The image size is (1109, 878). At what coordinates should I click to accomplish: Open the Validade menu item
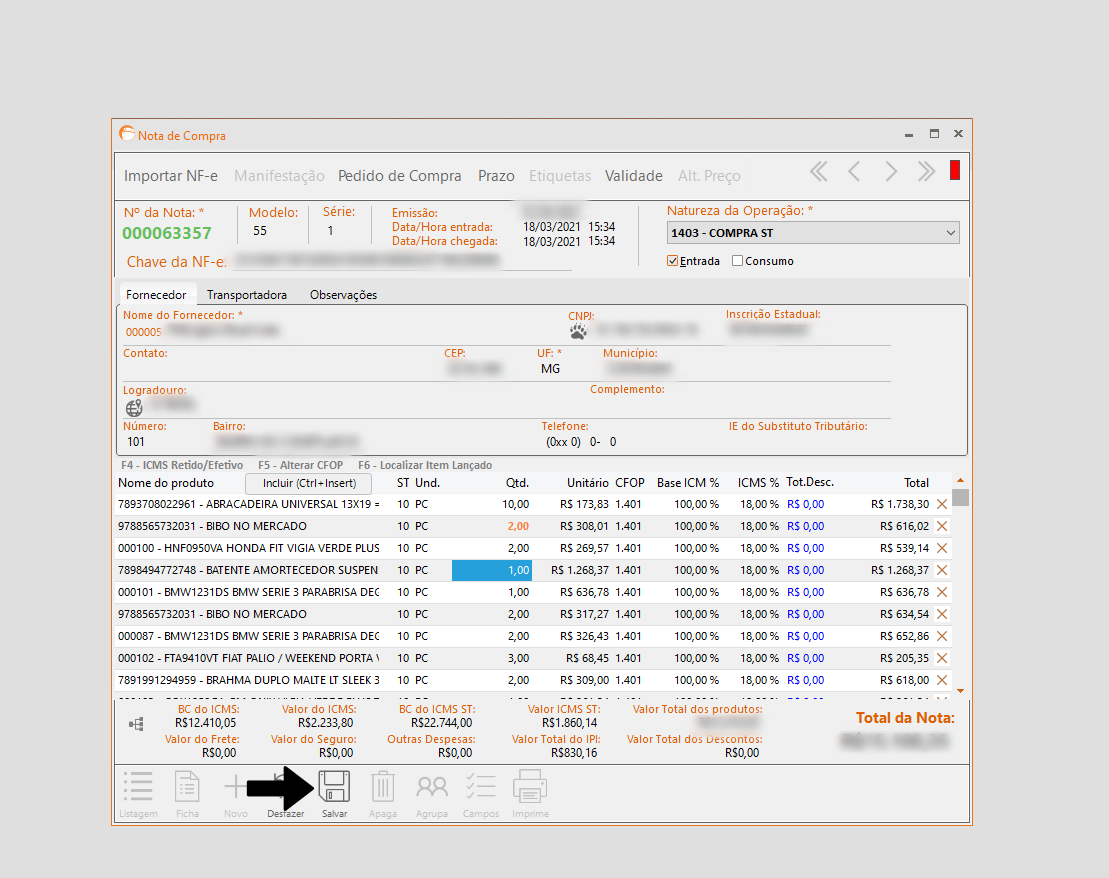(634, 175)
